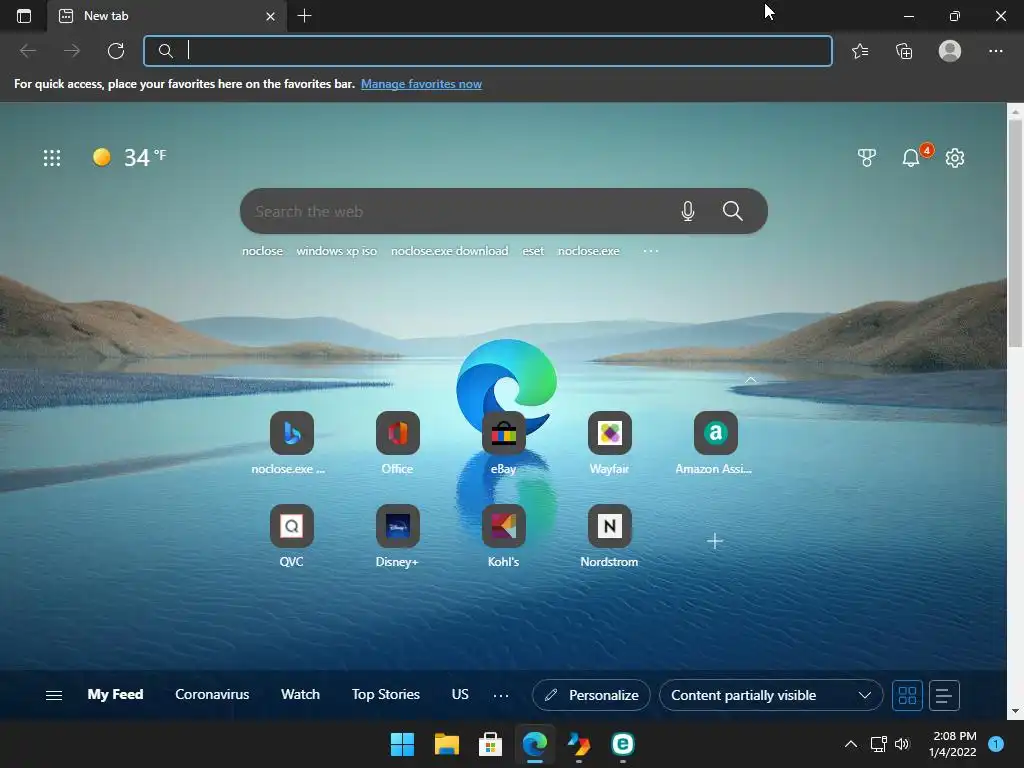Open the app launcher grid icon

52,157
